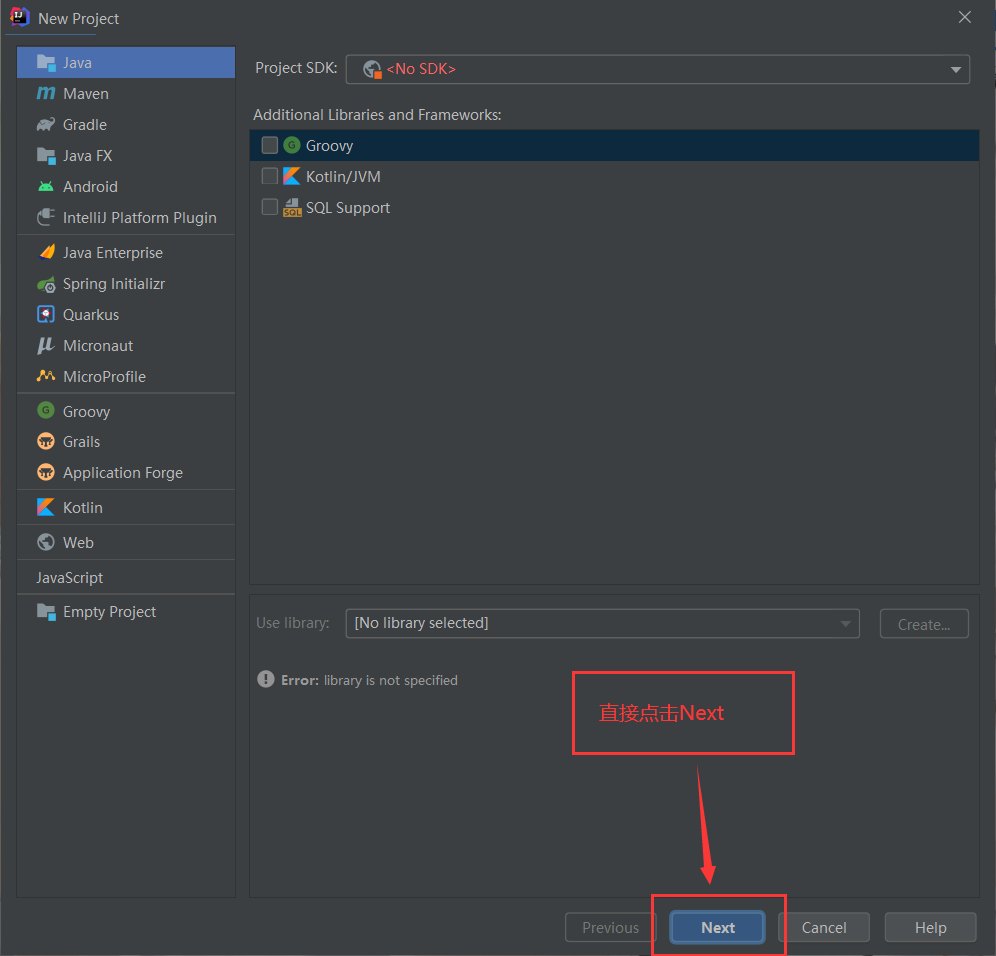This screenshot has height=956, width=996.
Task: Select Grails project type label
Action: point(81,441)
